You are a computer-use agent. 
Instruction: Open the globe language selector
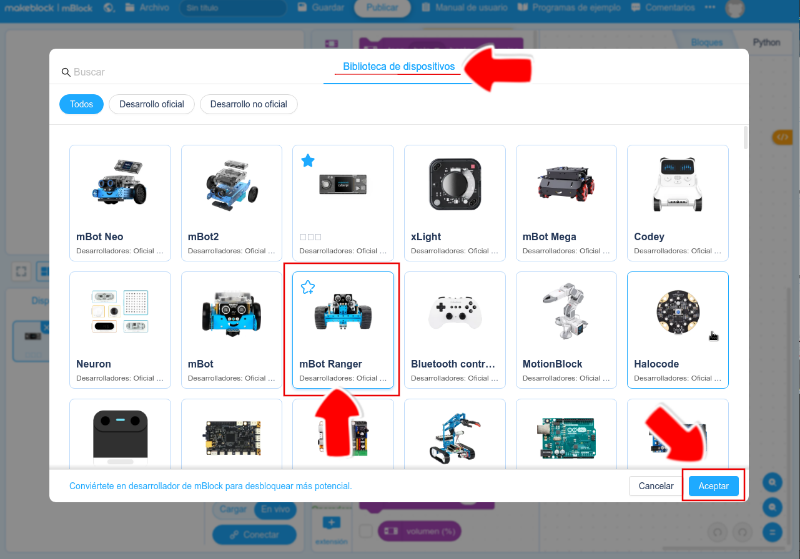point(109,8)
